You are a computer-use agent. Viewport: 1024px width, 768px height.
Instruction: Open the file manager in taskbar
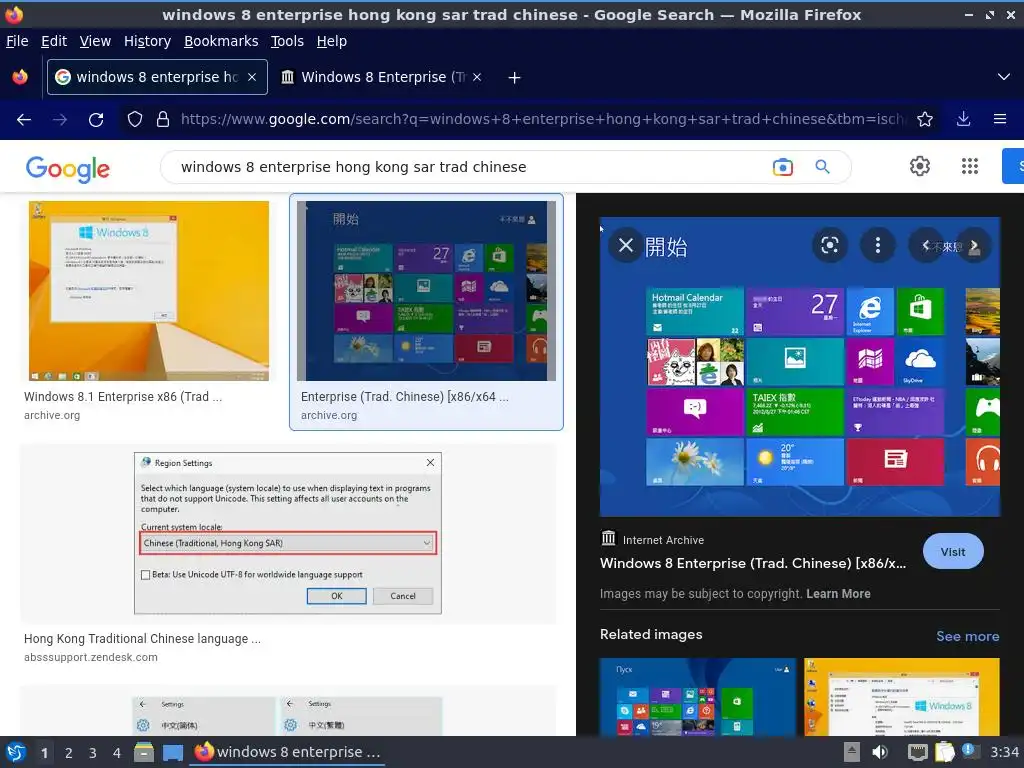[144, 752]
